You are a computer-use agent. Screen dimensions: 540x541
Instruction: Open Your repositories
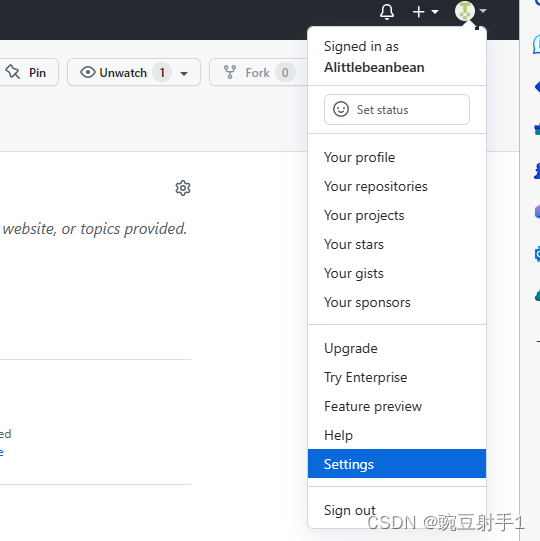coord(396,186)
